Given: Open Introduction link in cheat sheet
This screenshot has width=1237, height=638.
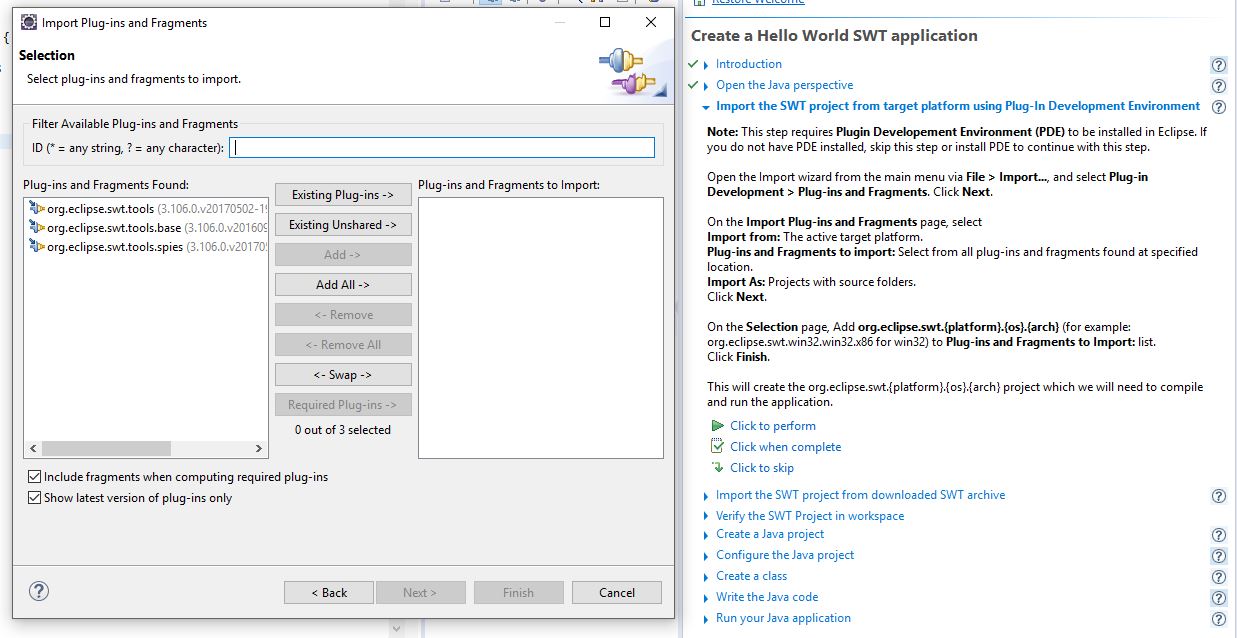Looking at the screenshot, I should [x=749, y=64].
